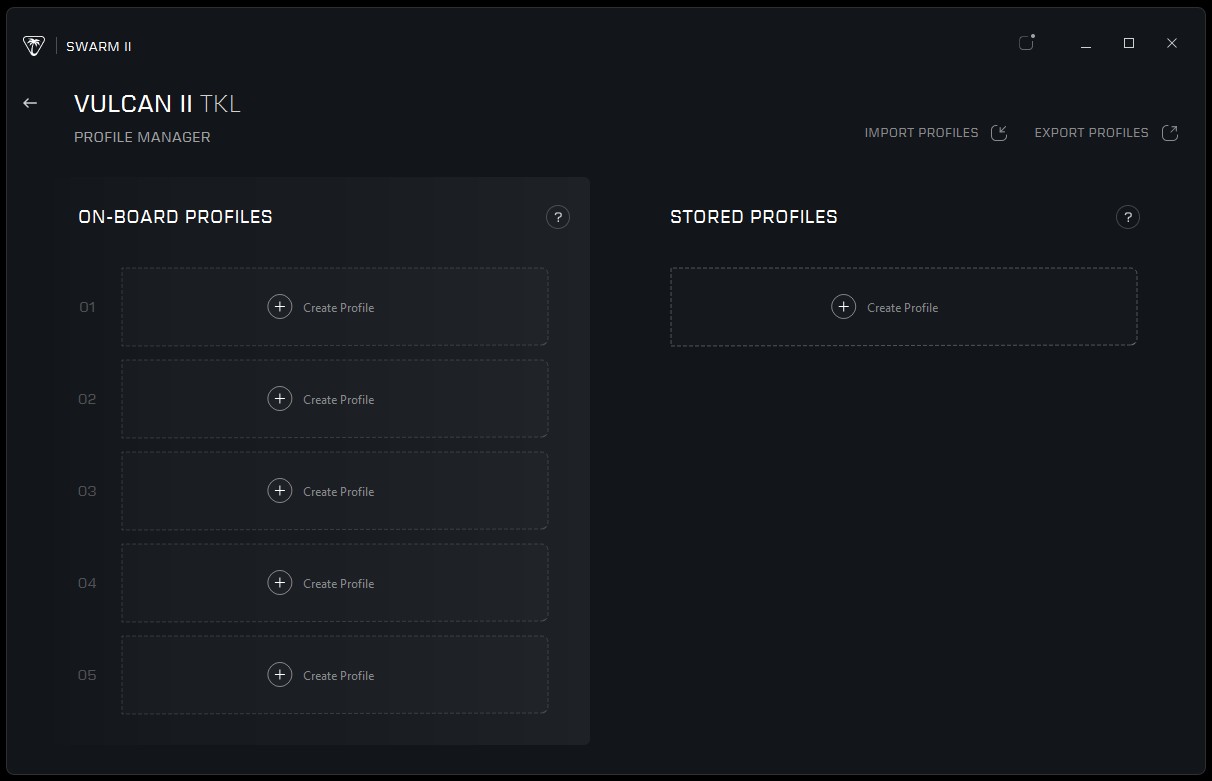Click plus icon in on-board slot 04
The width and height of the screenshot is (1212, 781).
click(280, 583)
